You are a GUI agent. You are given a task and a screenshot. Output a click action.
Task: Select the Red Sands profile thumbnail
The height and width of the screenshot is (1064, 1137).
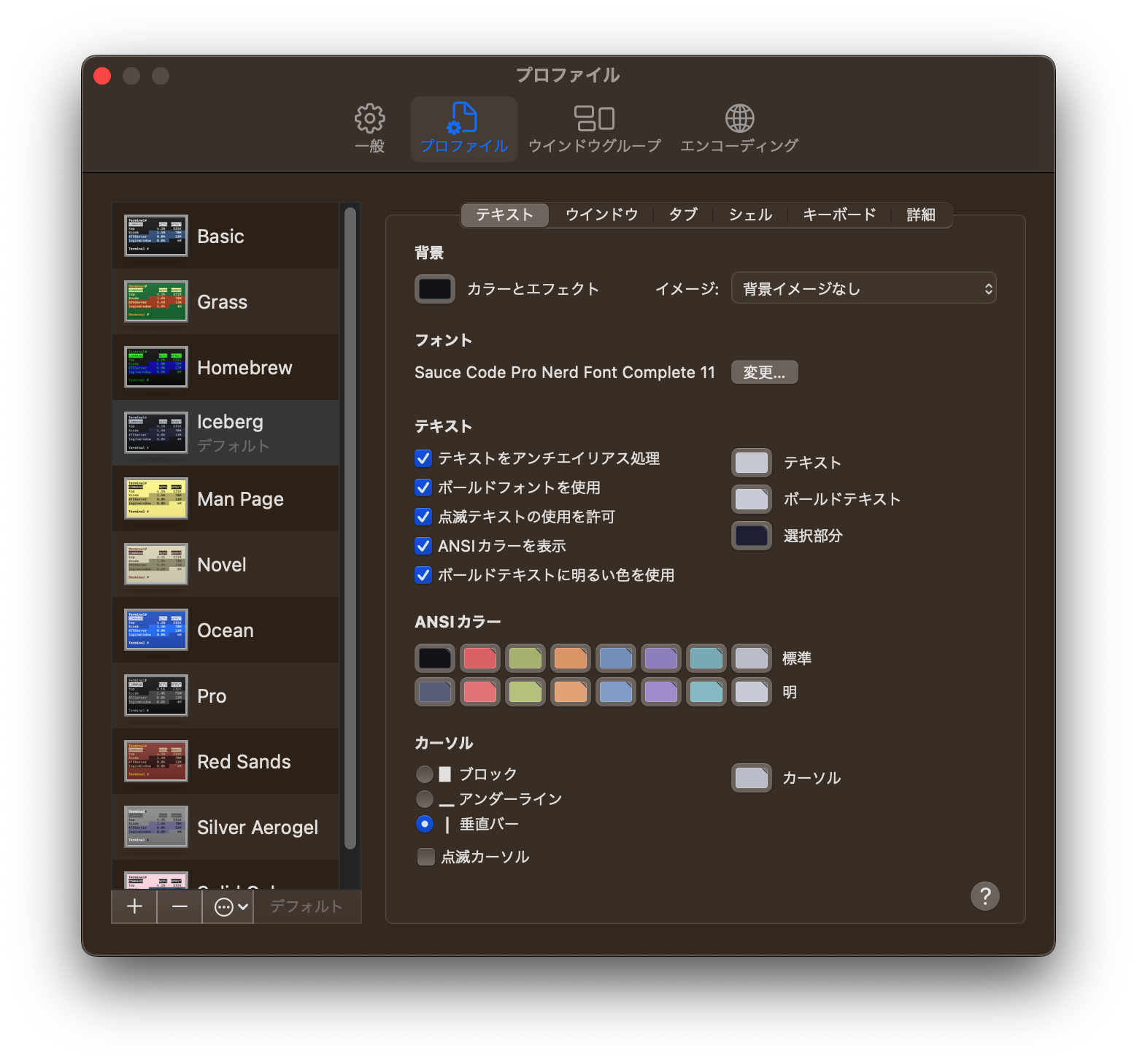(156, 761)
